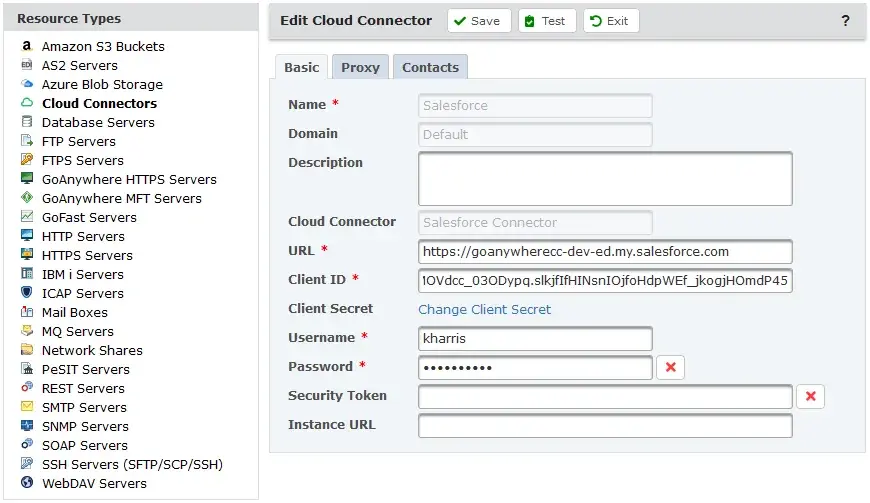Save the cloud connector
The width and height of the screenshot is (870, 503).
(x=479, y=21)
